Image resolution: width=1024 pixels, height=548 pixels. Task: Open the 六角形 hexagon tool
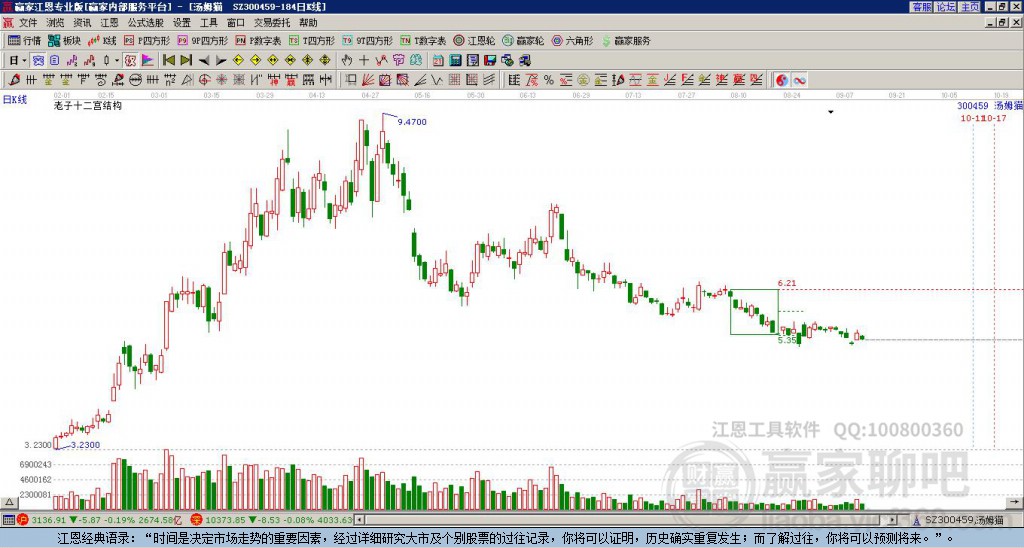click(572, 40)
